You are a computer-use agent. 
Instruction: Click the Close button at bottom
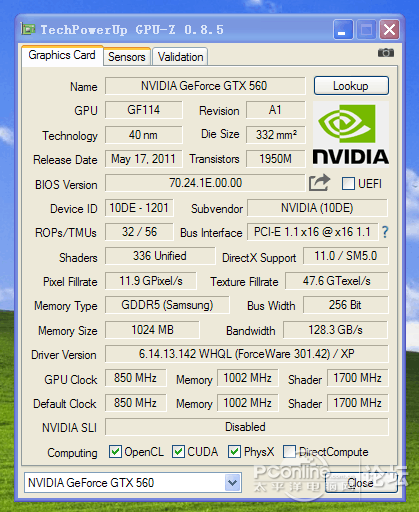361,482
